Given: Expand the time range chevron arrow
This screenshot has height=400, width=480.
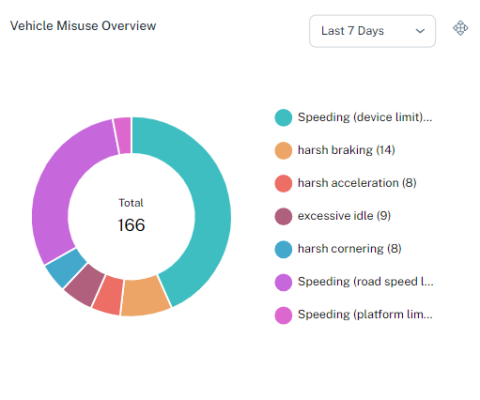Looking at the screenshot, I should coord(420,31).
